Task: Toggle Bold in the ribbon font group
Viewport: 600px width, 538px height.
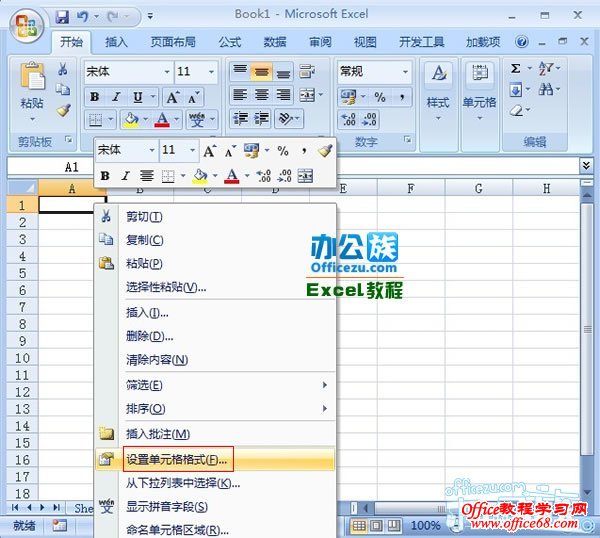Action: (95, 97)
